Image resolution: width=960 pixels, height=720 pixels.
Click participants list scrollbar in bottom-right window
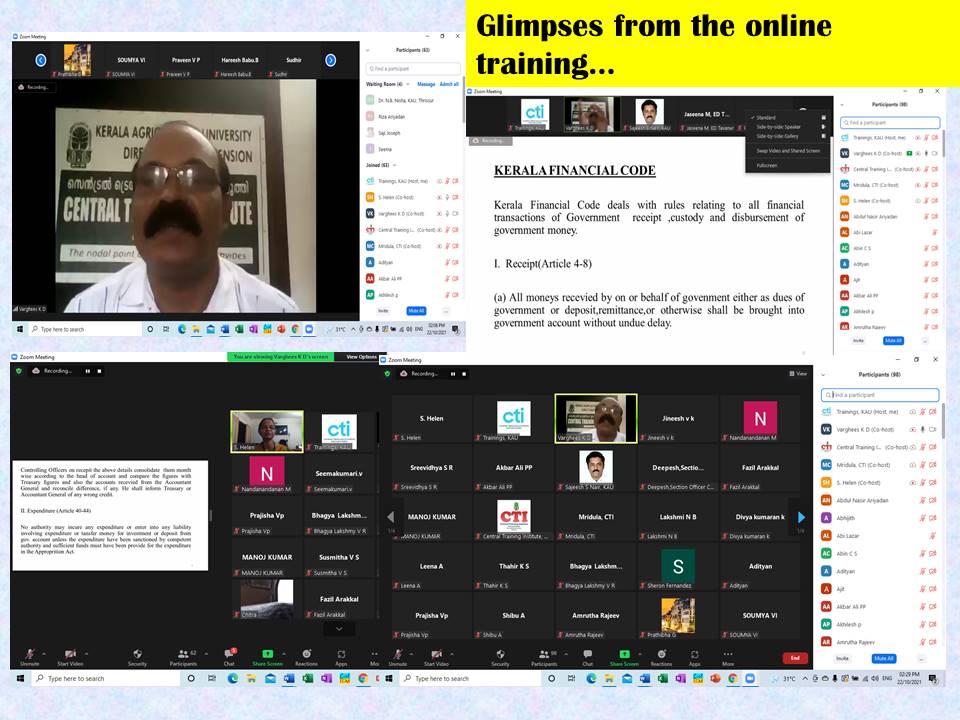pos(943,422)
